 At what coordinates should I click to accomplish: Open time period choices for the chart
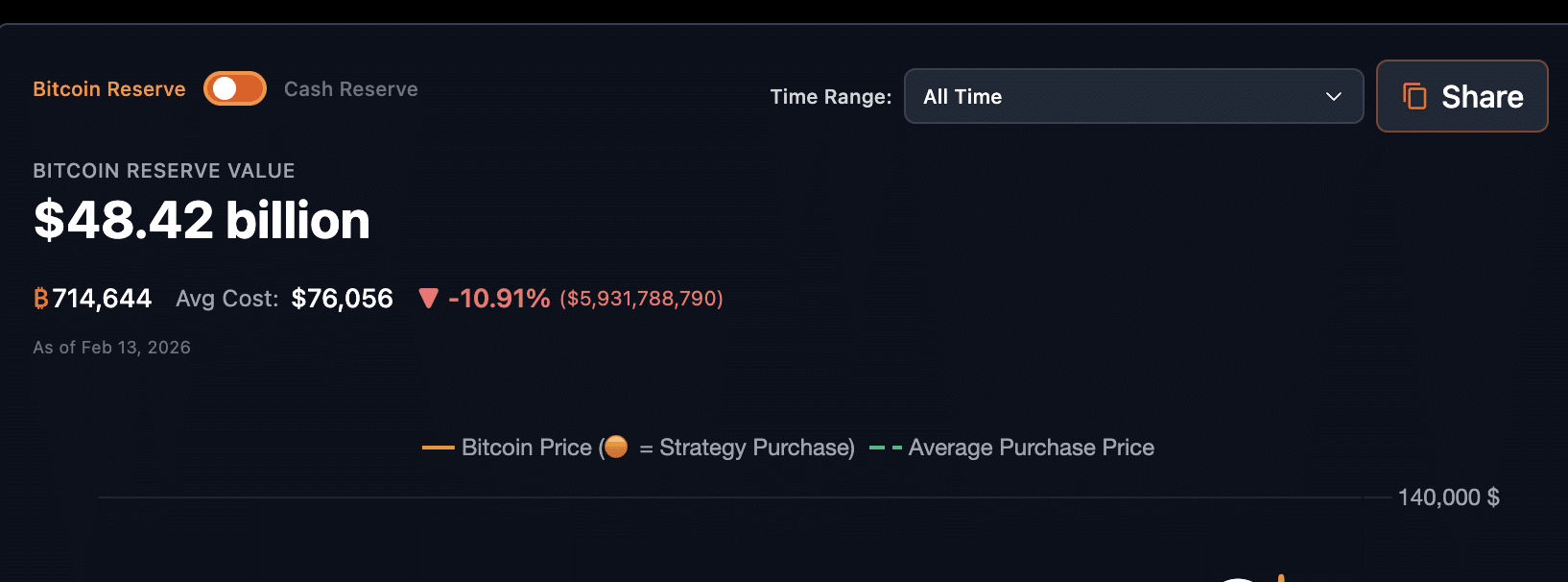pos(1134,96)
